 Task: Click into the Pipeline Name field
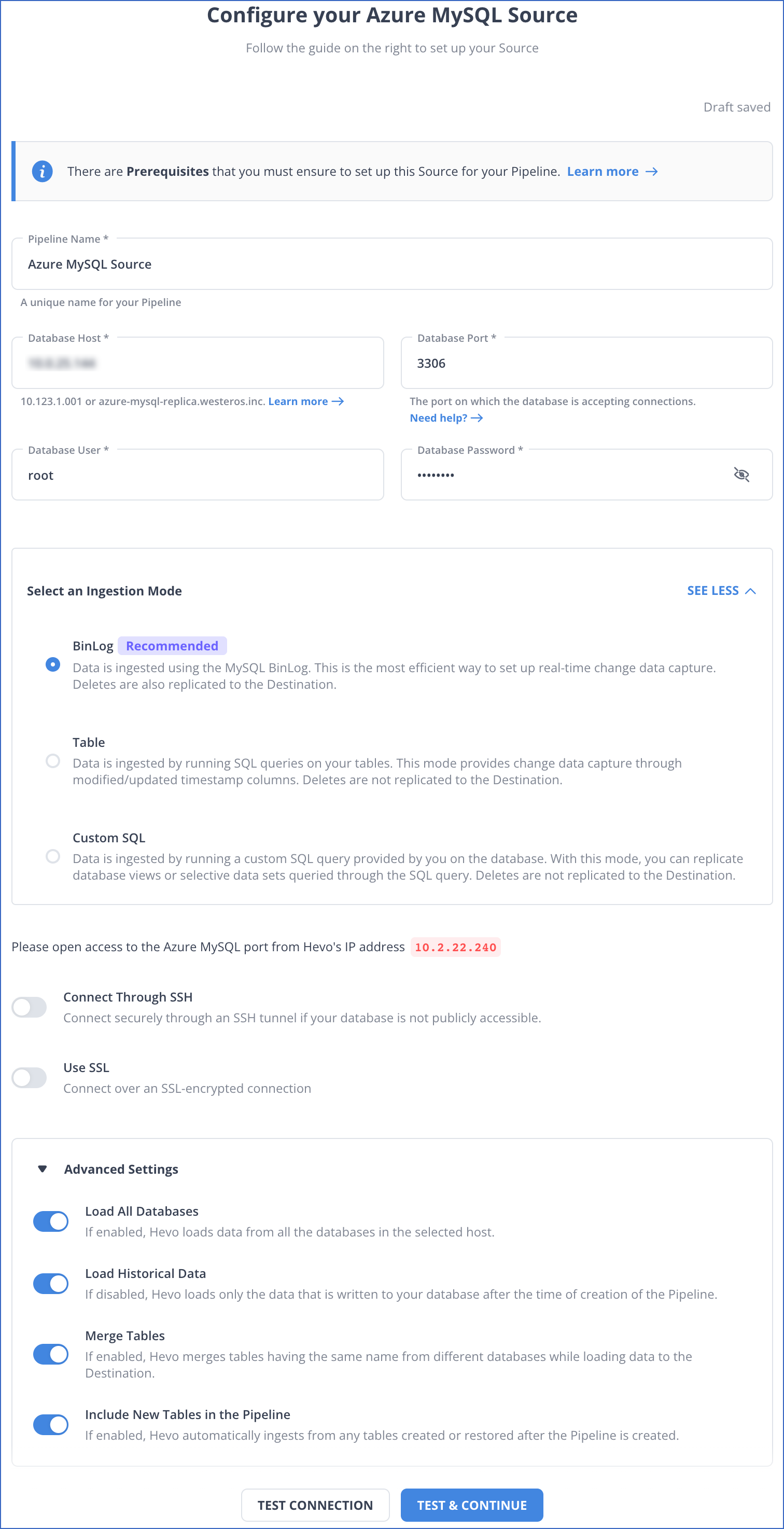click(x=391, y=264)
